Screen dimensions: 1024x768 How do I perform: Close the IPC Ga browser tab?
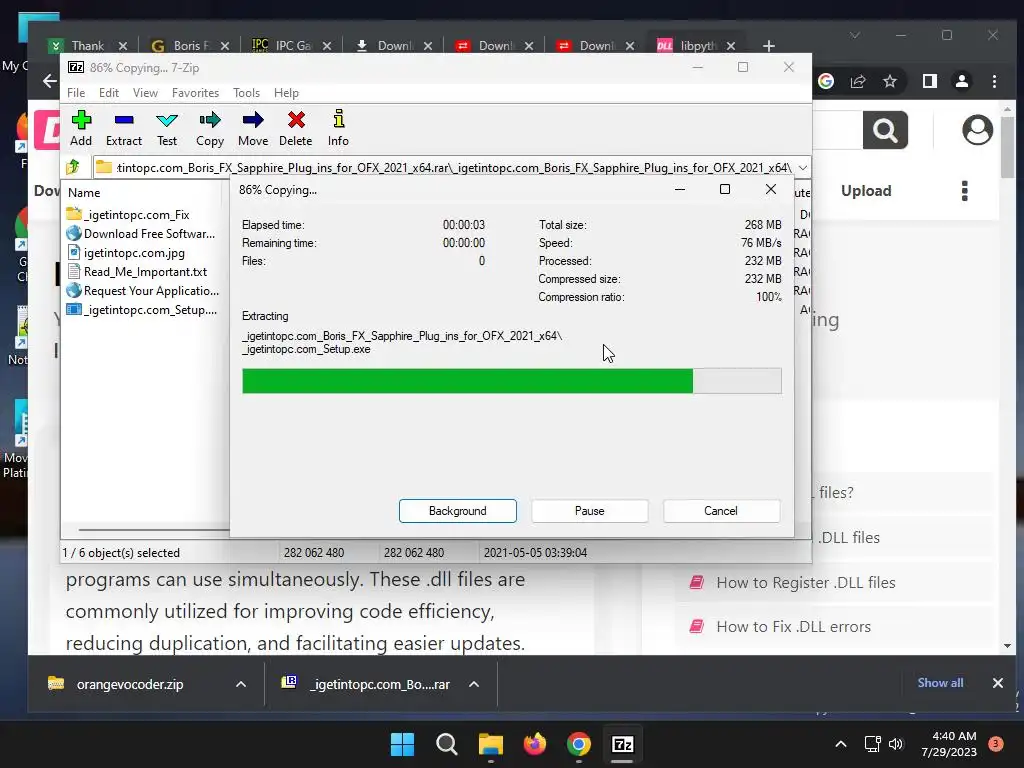click(x=327, y=46)
